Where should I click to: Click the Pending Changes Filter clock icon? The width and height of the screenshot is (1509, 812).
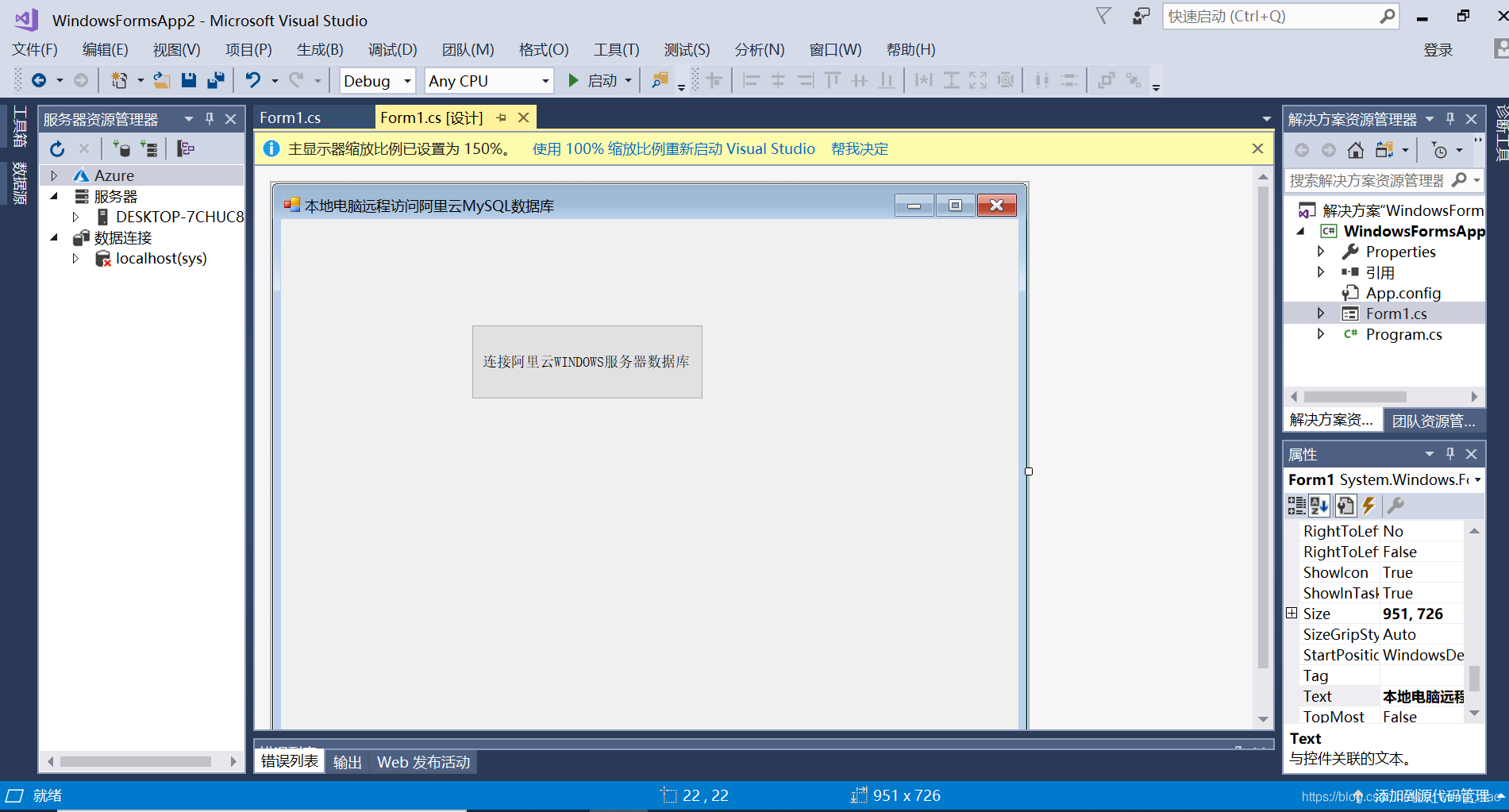[x=1439, y=150]
